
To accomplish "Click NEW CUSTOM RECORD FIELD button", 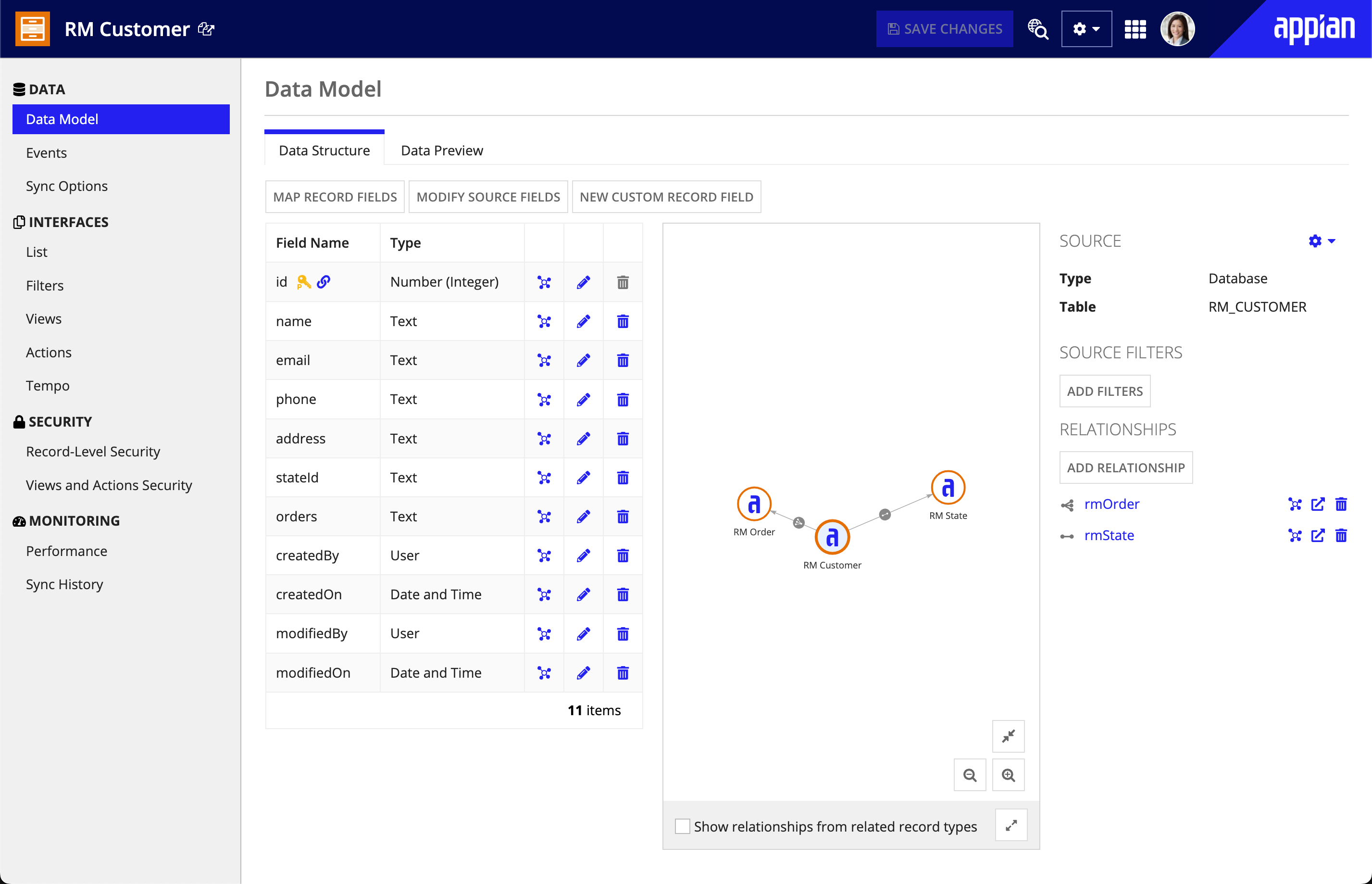I will [x=666, y=197].
